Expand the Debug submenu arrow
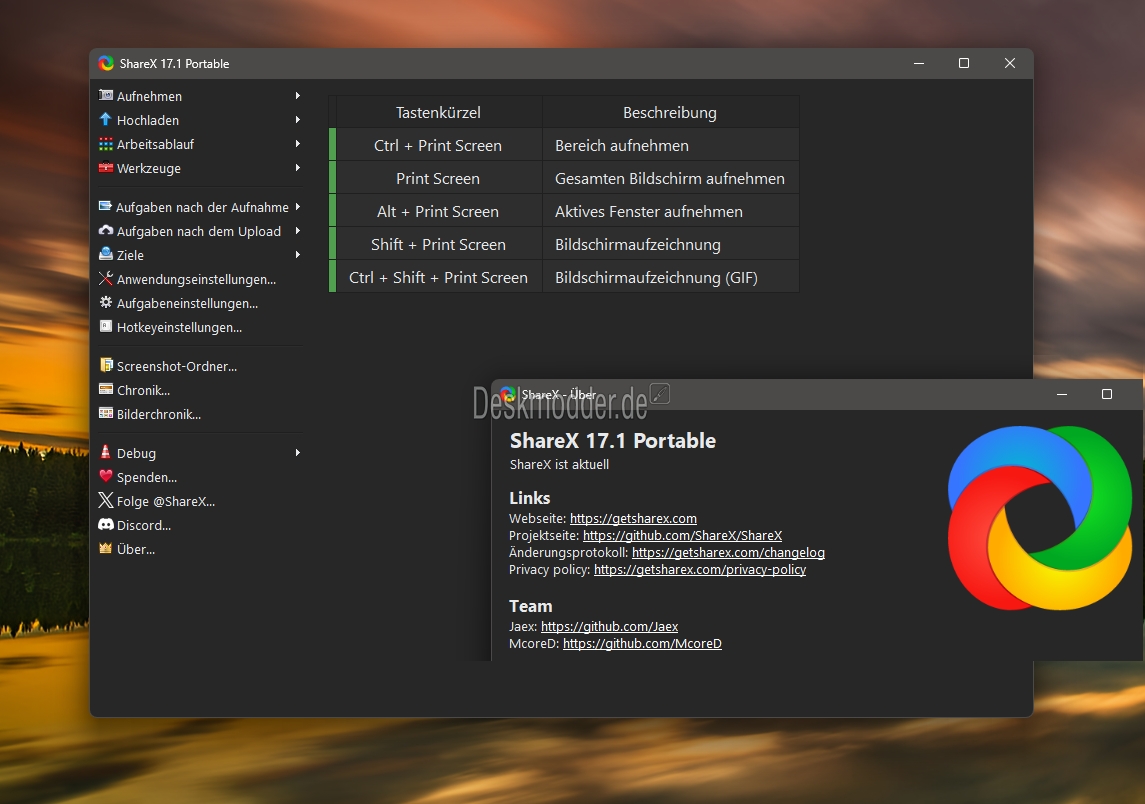This screenshot has width=1145, height=804. [x=297, y=453]
